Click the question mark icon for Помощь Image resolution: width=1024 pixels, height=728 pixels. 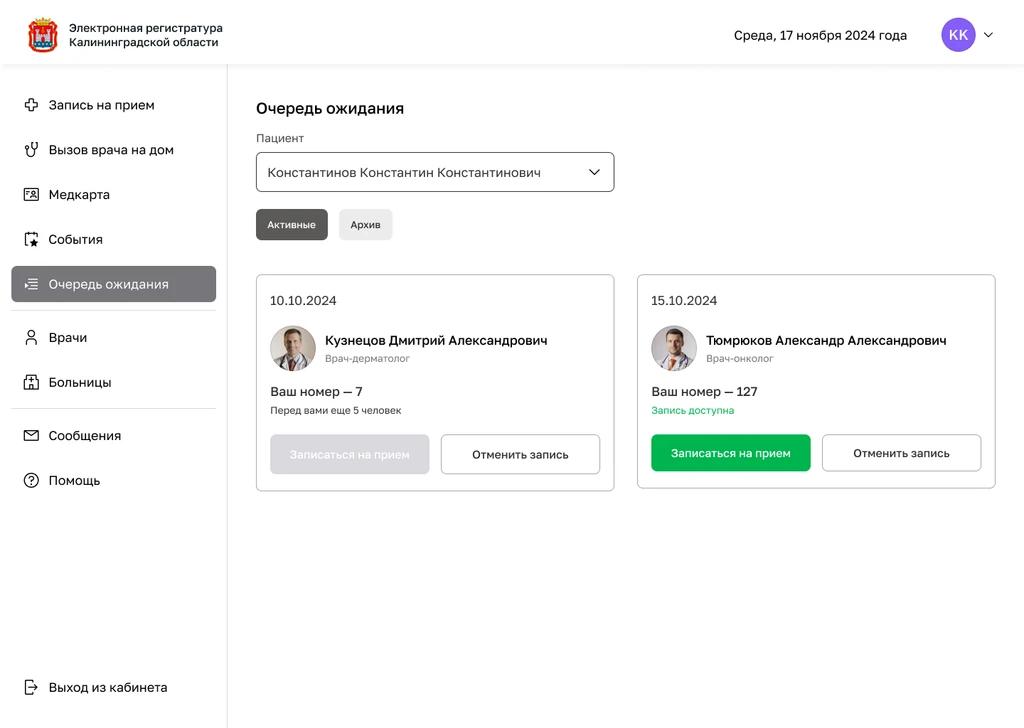click(x=31, y=481)
